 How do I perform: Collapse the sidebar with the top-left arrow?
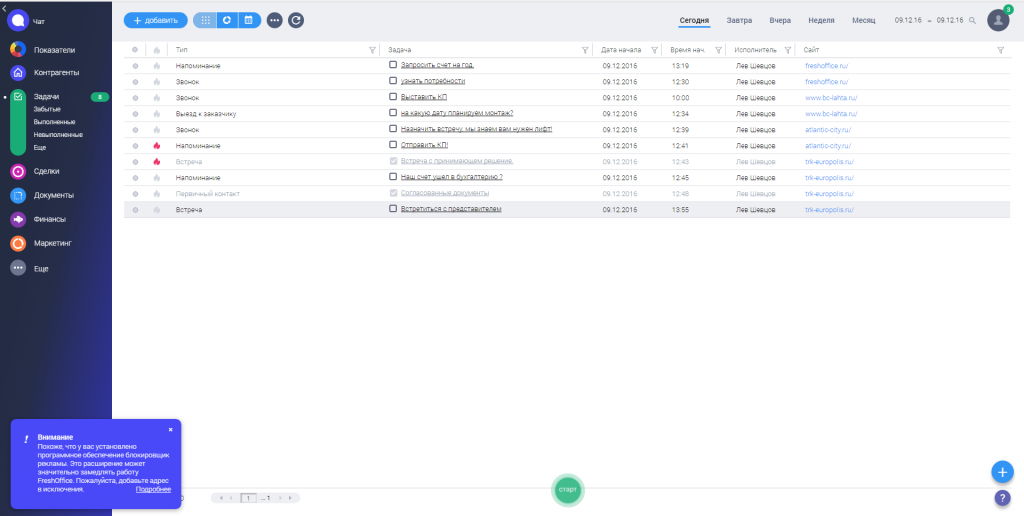pos(5,8)
